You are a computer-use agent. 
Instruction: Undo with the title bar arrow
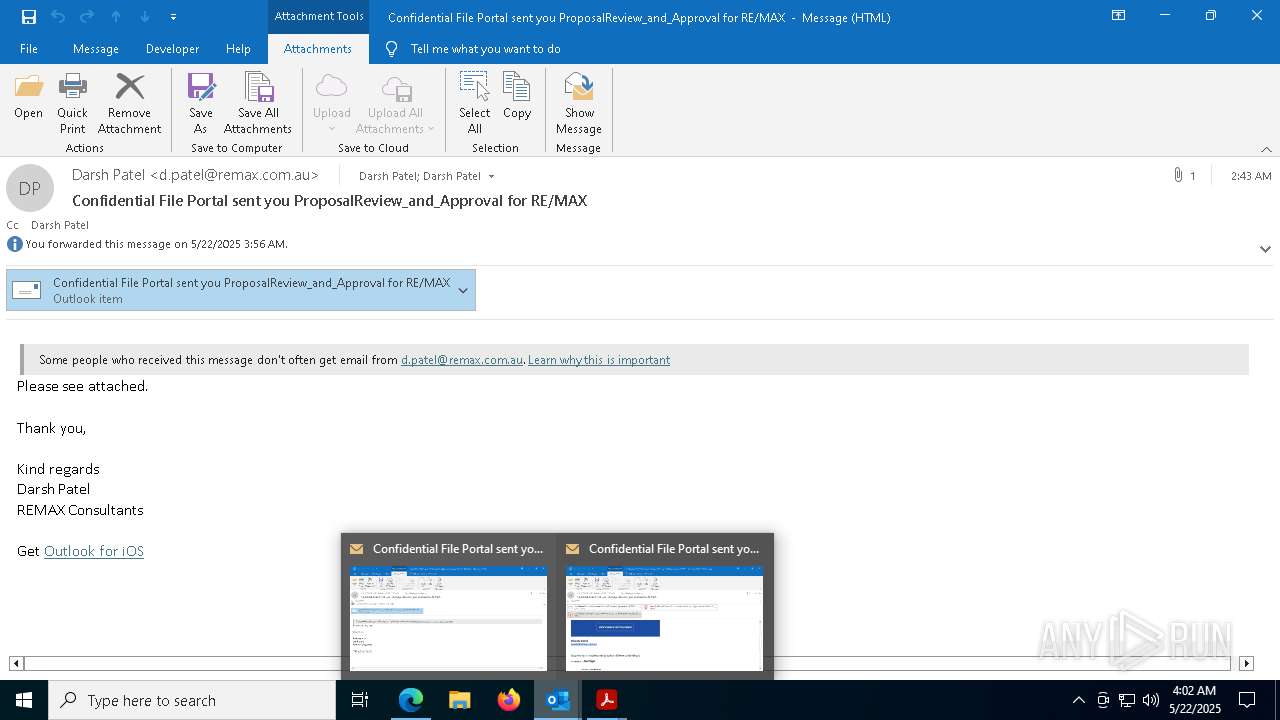tap(58, 17)
